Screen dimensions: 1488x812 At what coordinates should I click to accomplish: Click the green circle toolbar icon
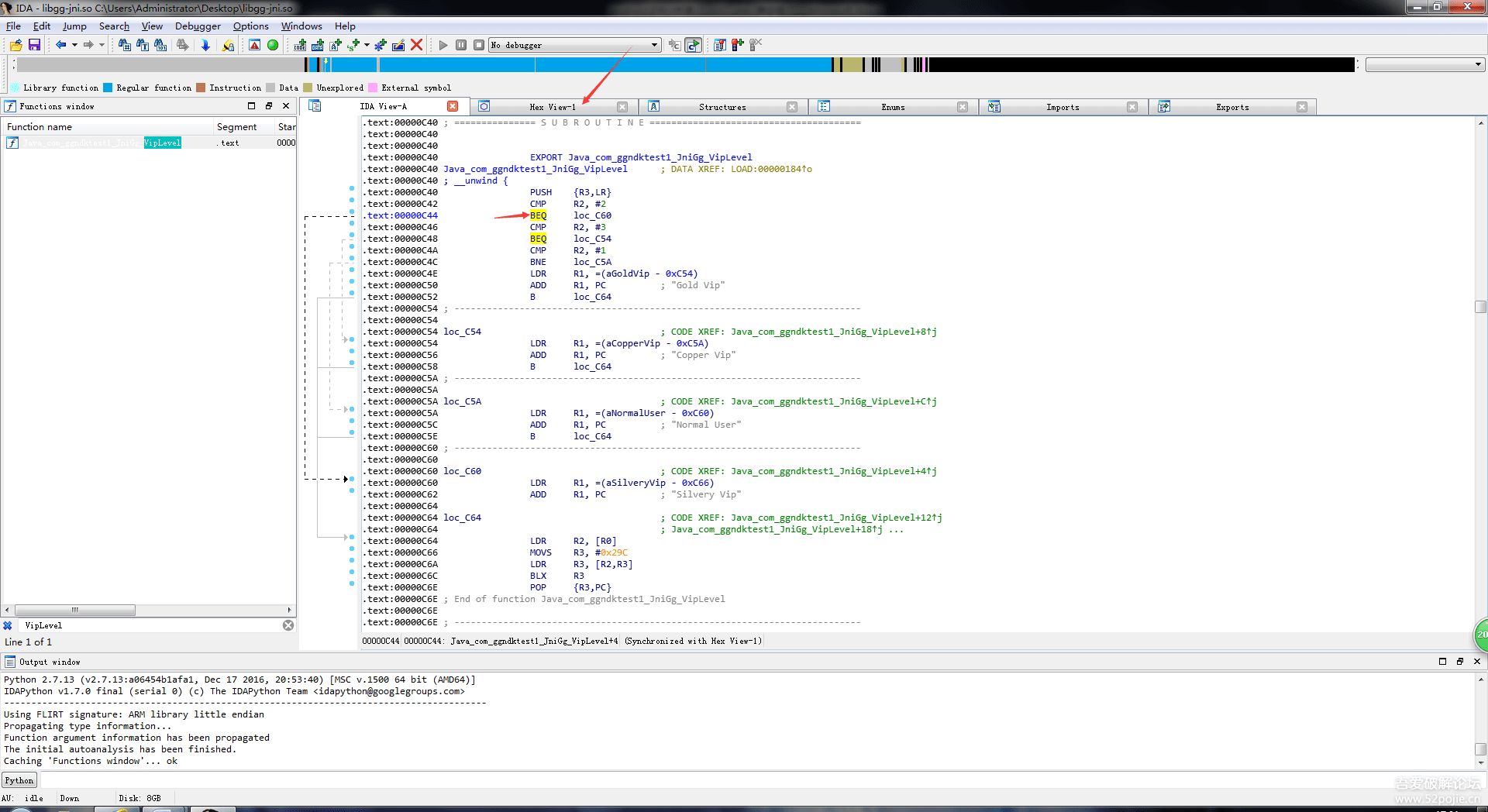[x=273, y=45]
